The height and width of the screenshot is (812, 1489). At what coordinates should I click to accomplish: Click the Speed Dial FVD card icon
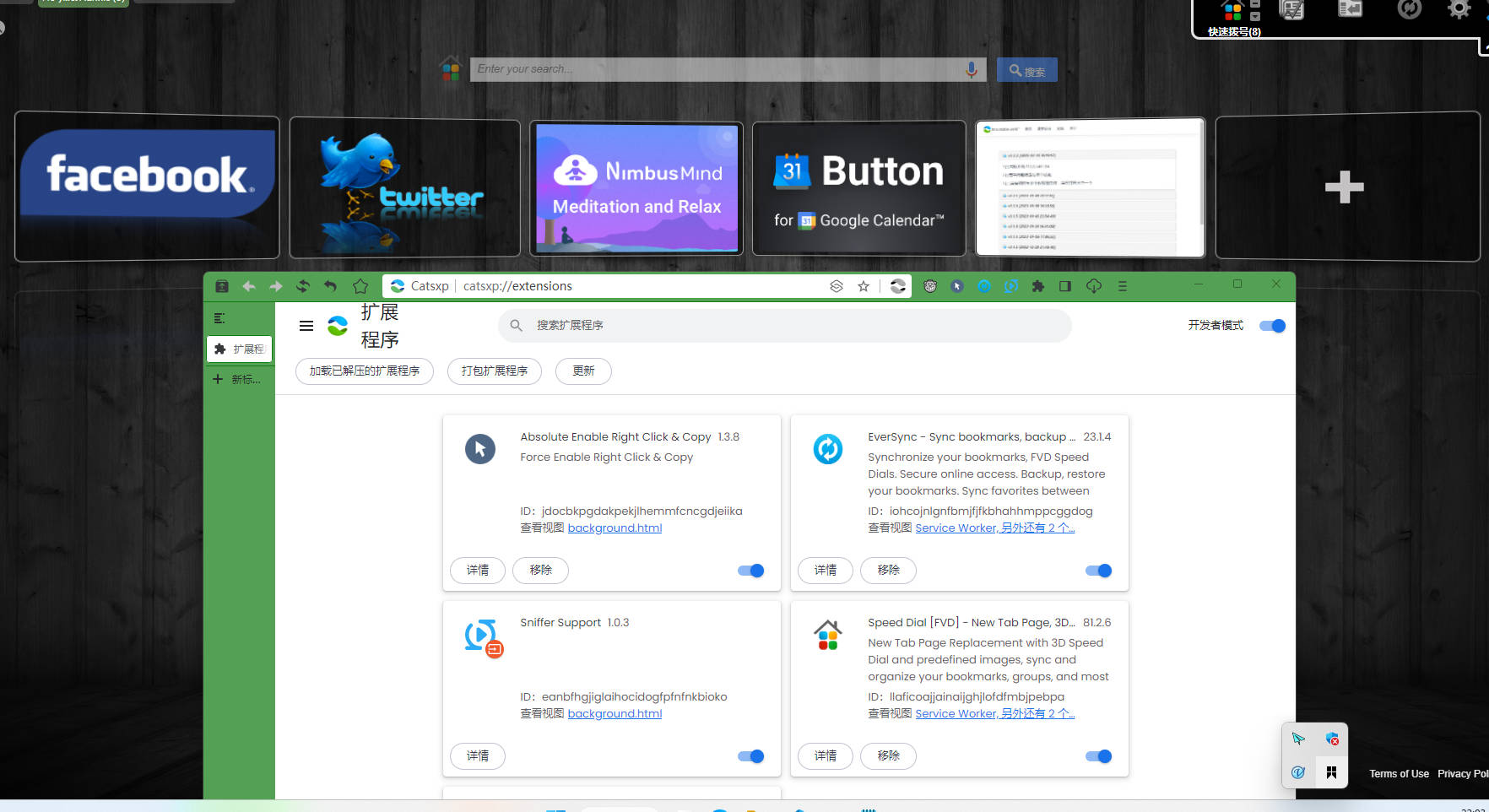(x=828, y=635)
